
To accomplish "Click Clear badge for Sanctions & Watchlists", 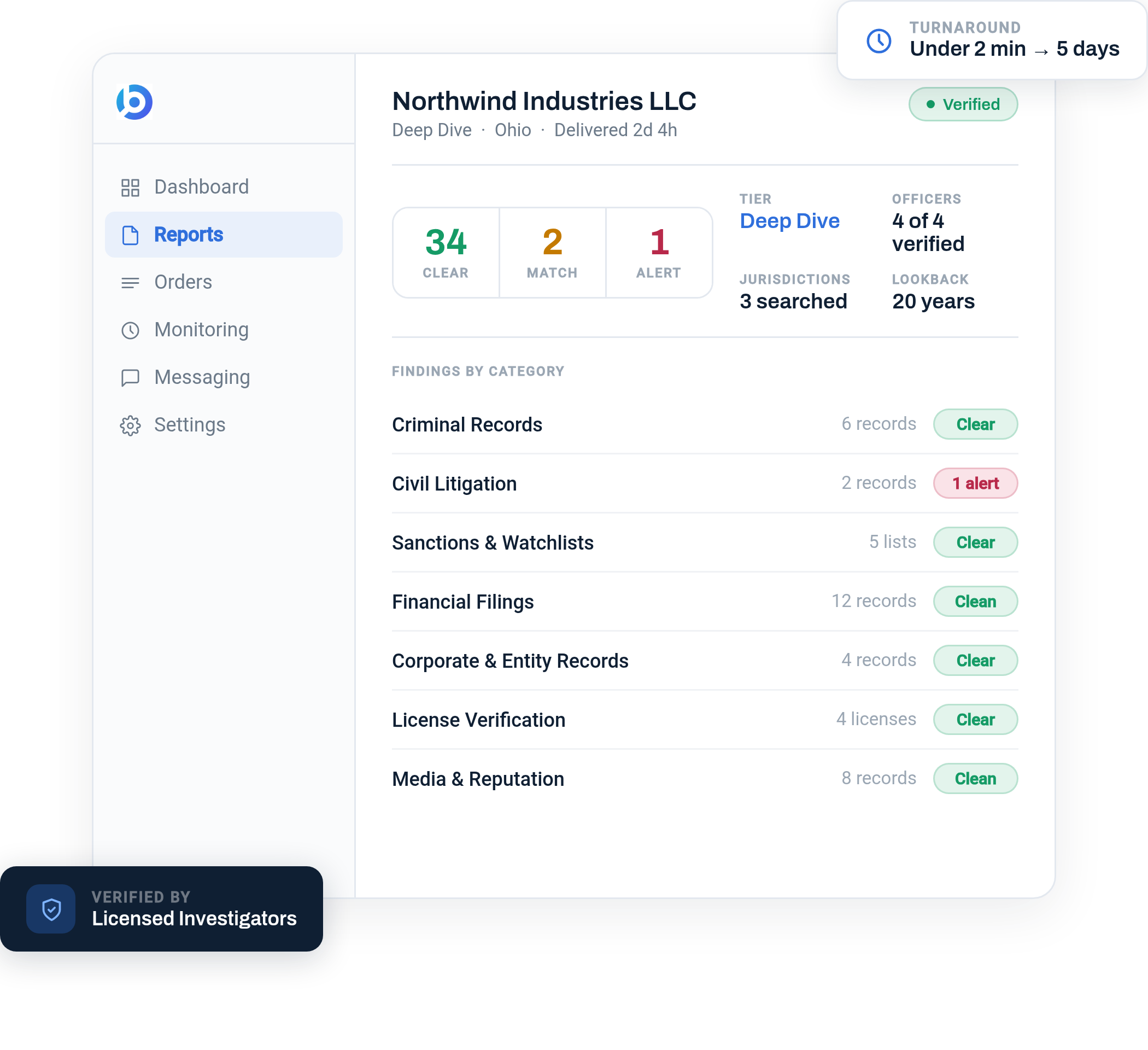I will click(975, 542).
